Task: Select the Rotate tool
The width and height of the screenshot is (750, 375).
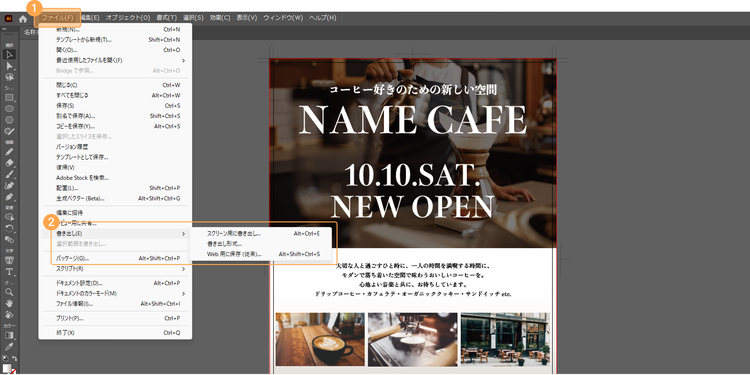Action: pyautogui.click(x=9, y=228)
